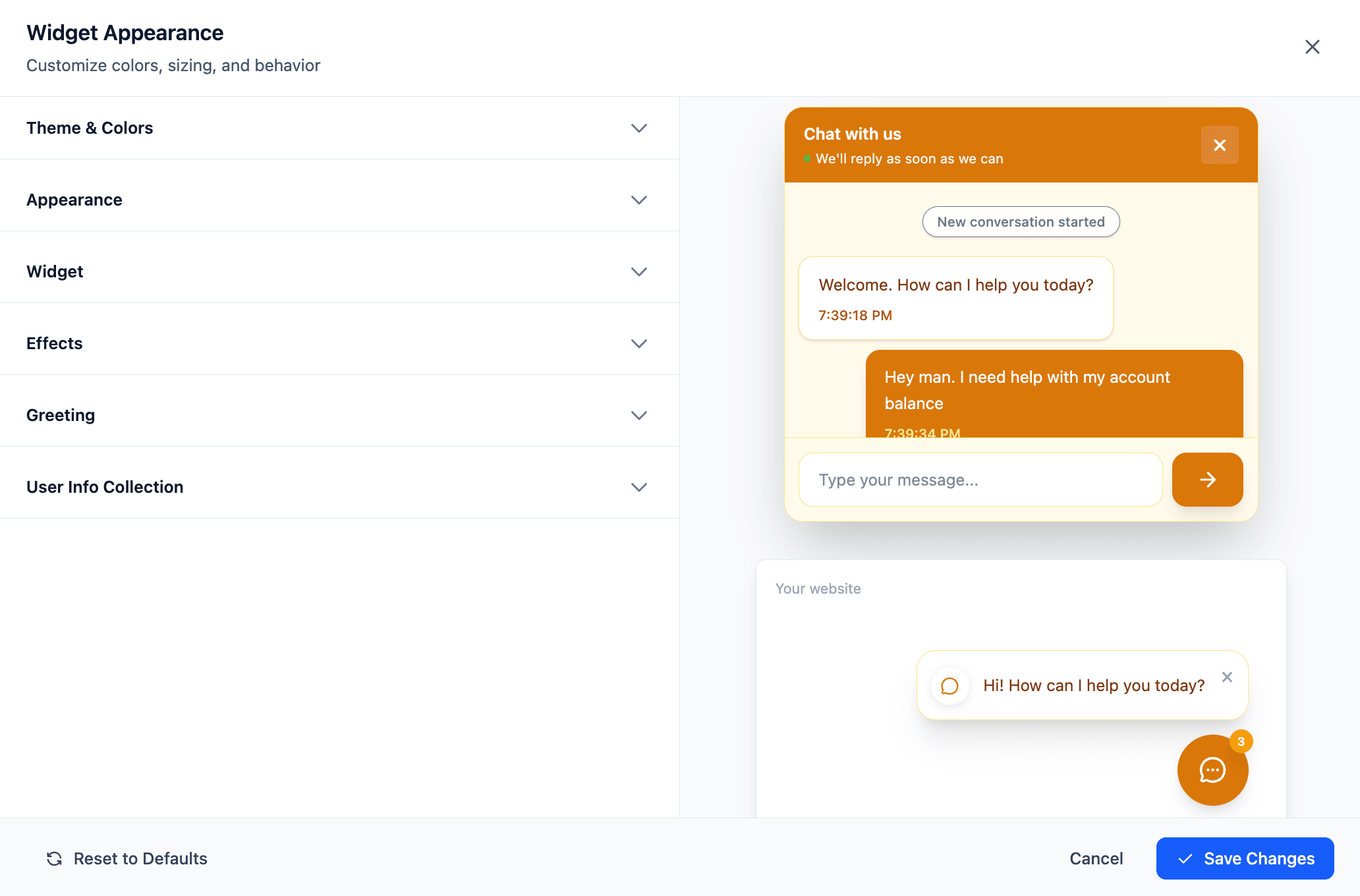1360x896 pixels.
Task: Click the 7:39:18 PM timestamp
Action: click(855, 316)
